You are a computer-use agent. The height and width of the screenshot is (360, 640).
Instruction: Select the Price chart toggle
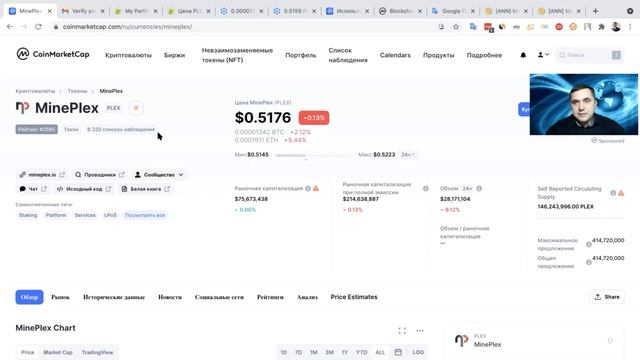(x=28, y=352)
